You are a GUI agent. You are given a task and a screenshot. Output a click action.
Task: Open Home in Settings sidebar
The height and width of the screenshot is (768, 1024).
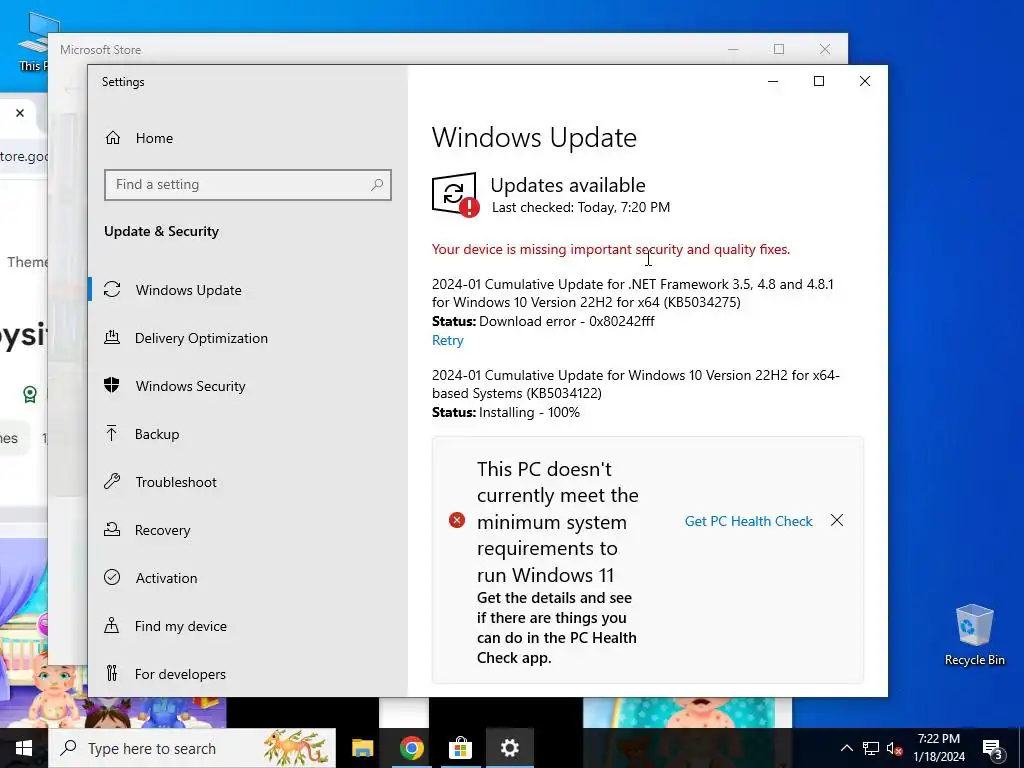248,138
